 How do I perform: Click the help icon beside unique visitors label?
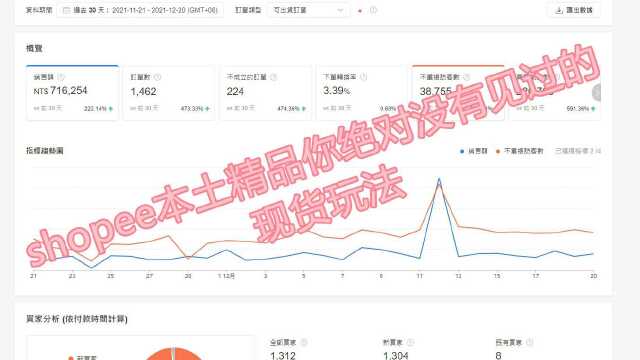click(467, 77)
